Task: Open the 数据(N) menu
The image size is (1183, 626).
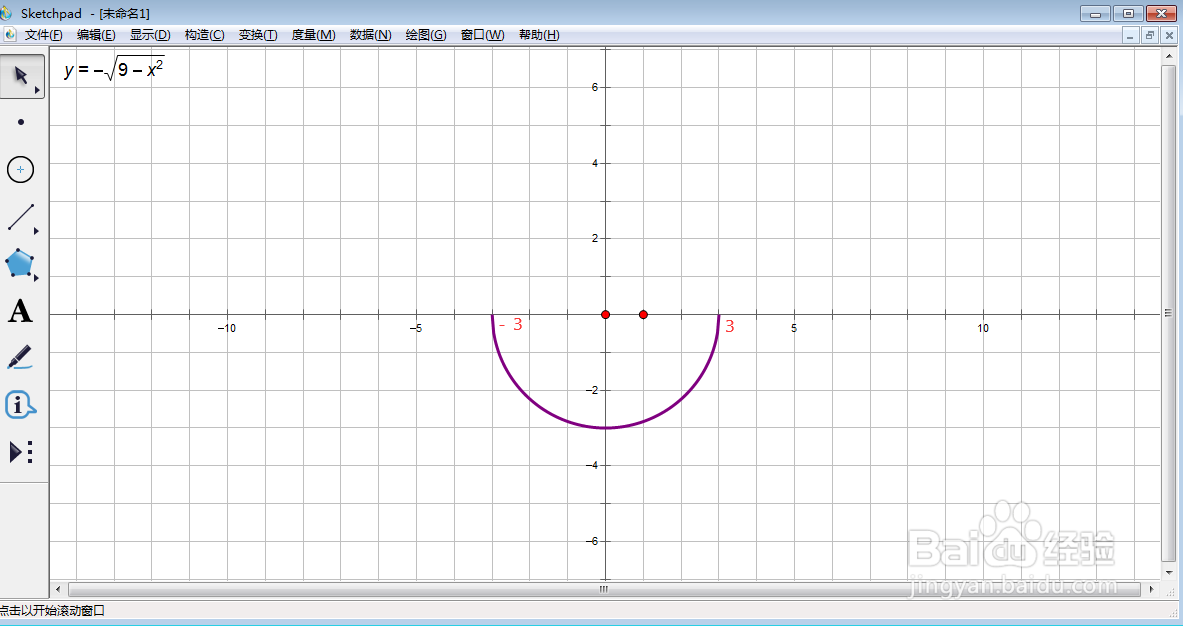Action: point(370,35)
